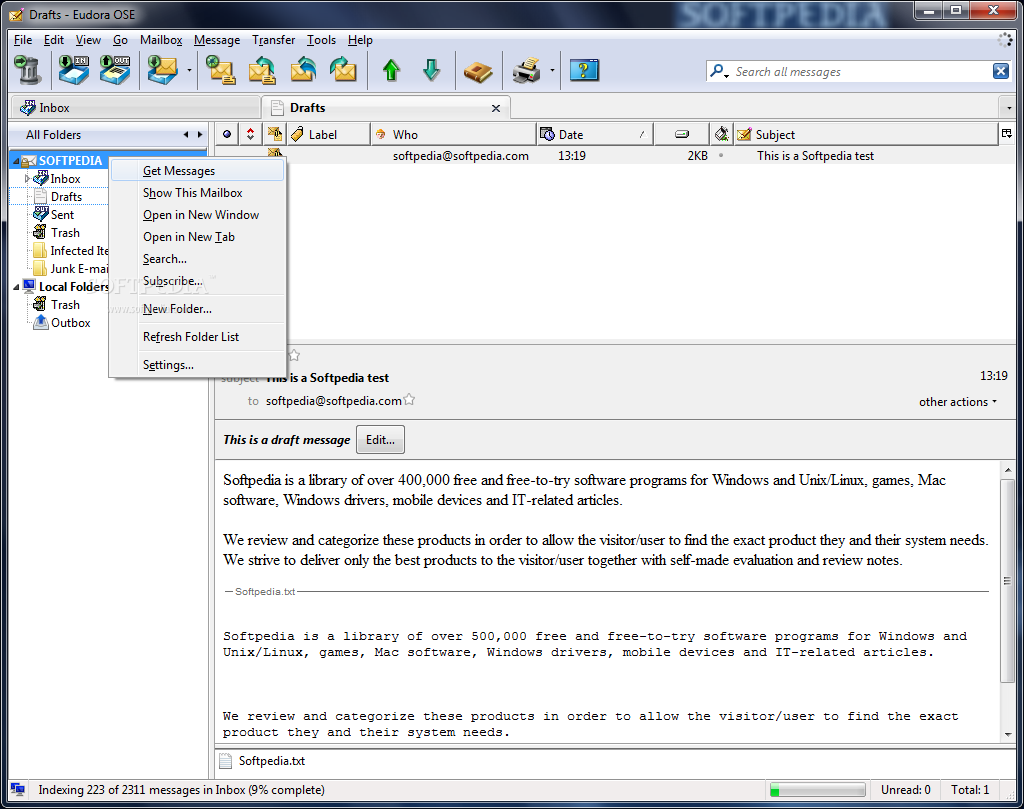The width and height of the screenshot is (1024, 809).
Task: Click the search magnifier dropdown icon
Action: tap(719, 71)
